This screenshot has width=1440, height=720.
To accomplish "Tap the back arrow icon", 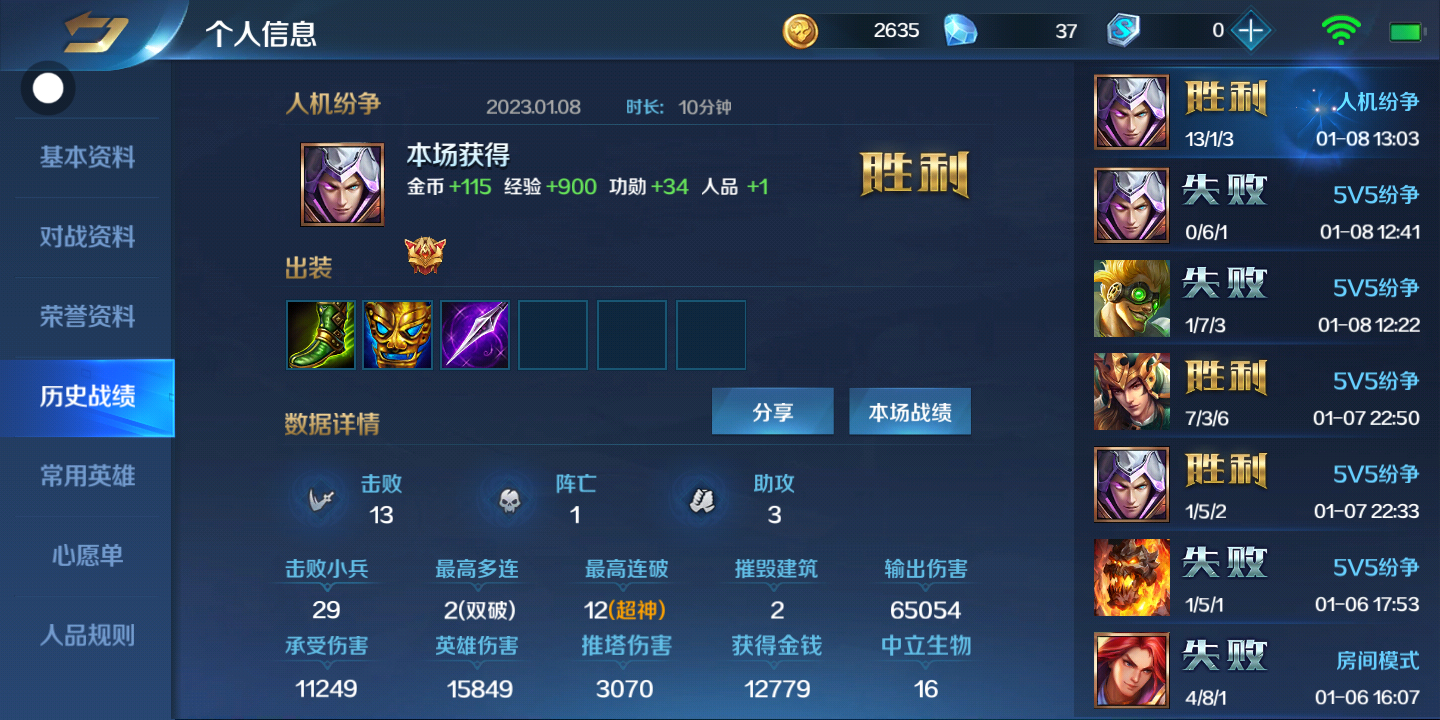I will (95, 32).
